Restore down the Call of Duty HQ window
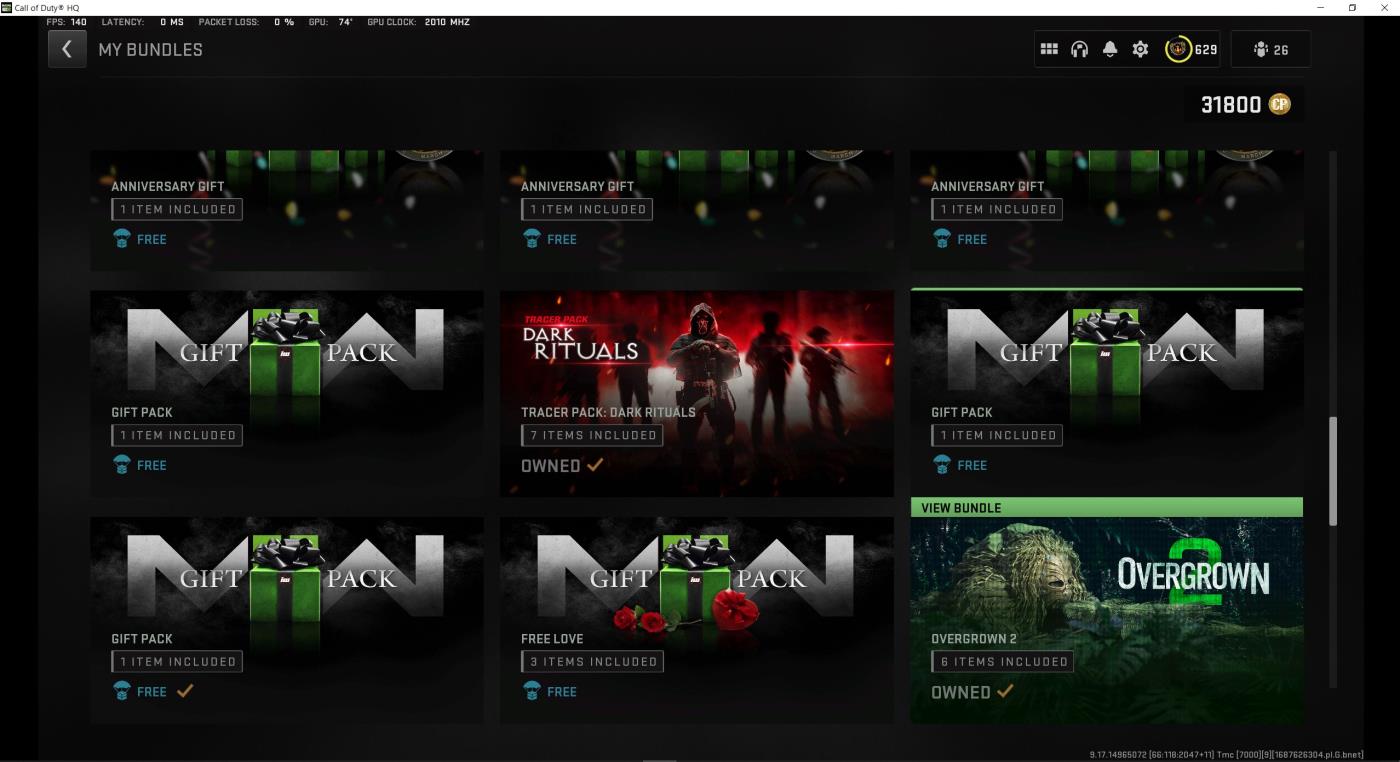1400x762 pixels. [x=1352, y=7]
